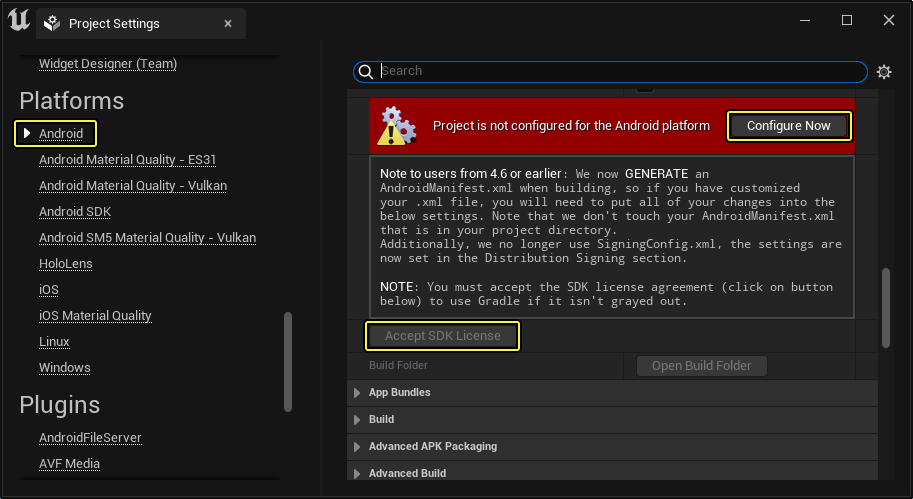Click the Build Folder label

click(x=398, y=366)
